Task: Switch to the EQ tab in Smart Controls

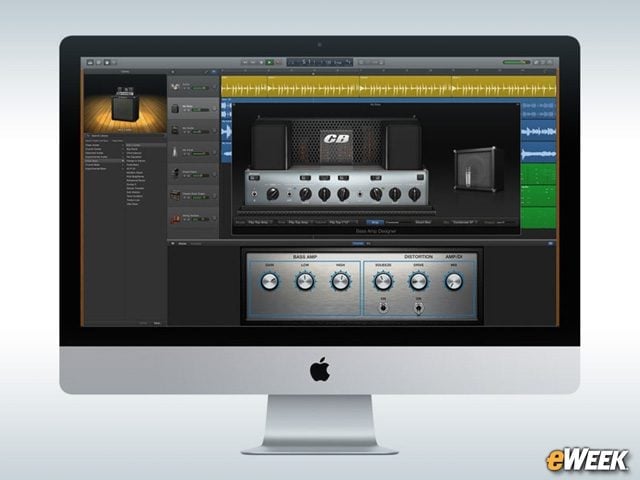Action: point(368,244)
